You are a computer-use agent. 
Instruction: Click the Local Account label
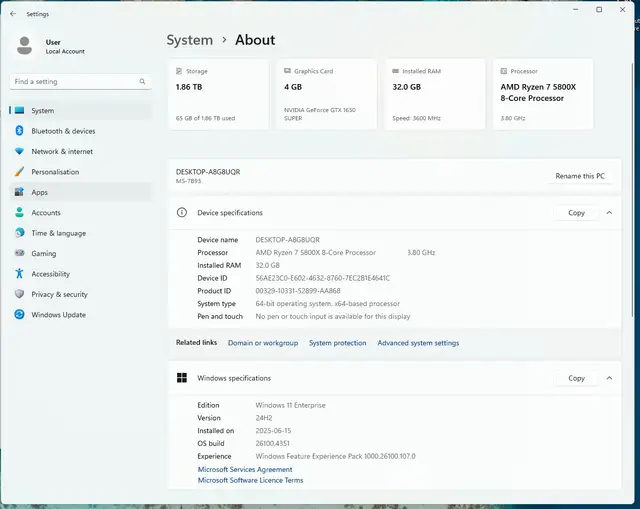pyautogui.click(x=65, y=51)
